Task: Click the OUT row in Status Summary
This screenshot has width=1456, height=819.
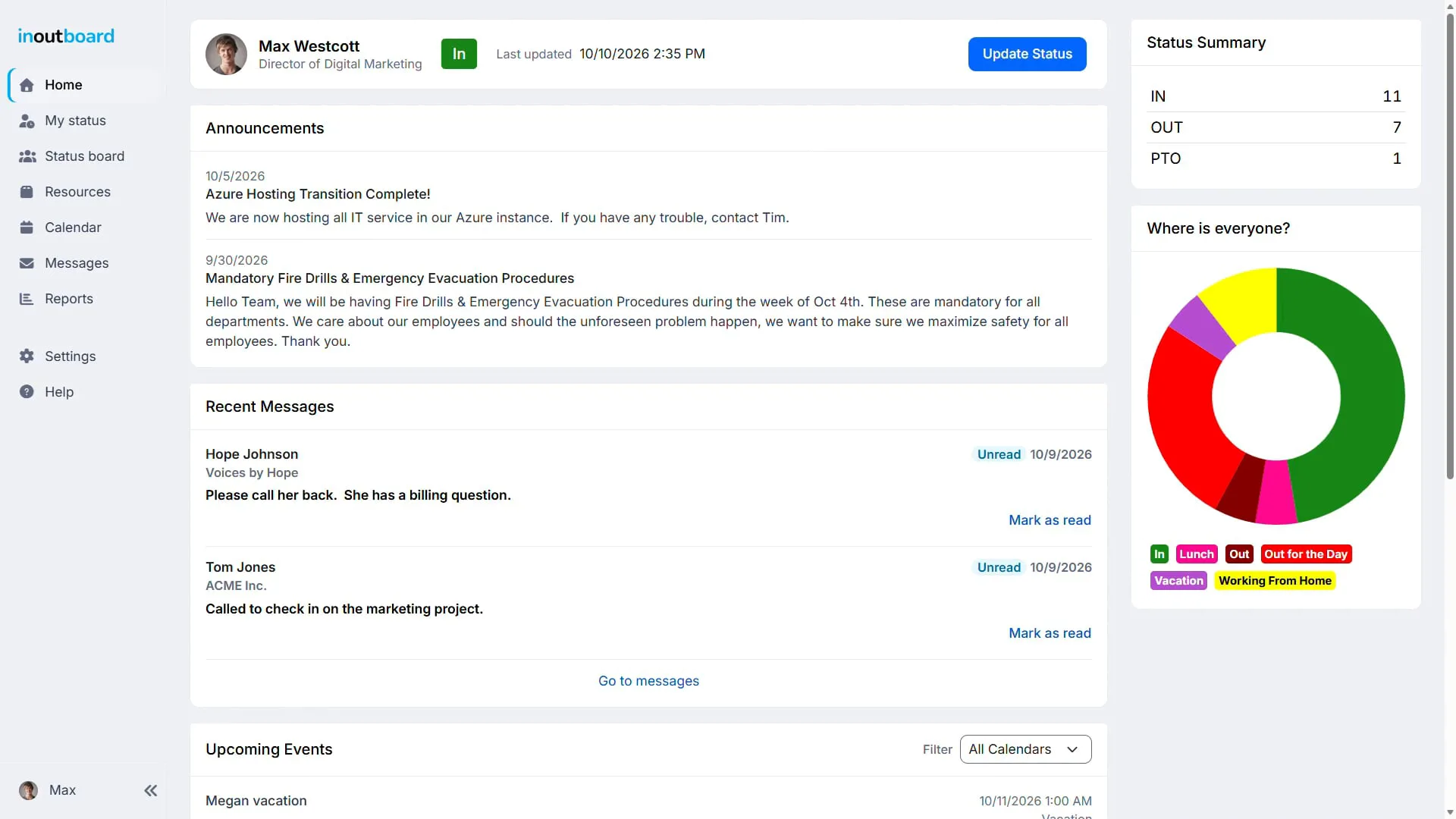Action: point(1276,127)
